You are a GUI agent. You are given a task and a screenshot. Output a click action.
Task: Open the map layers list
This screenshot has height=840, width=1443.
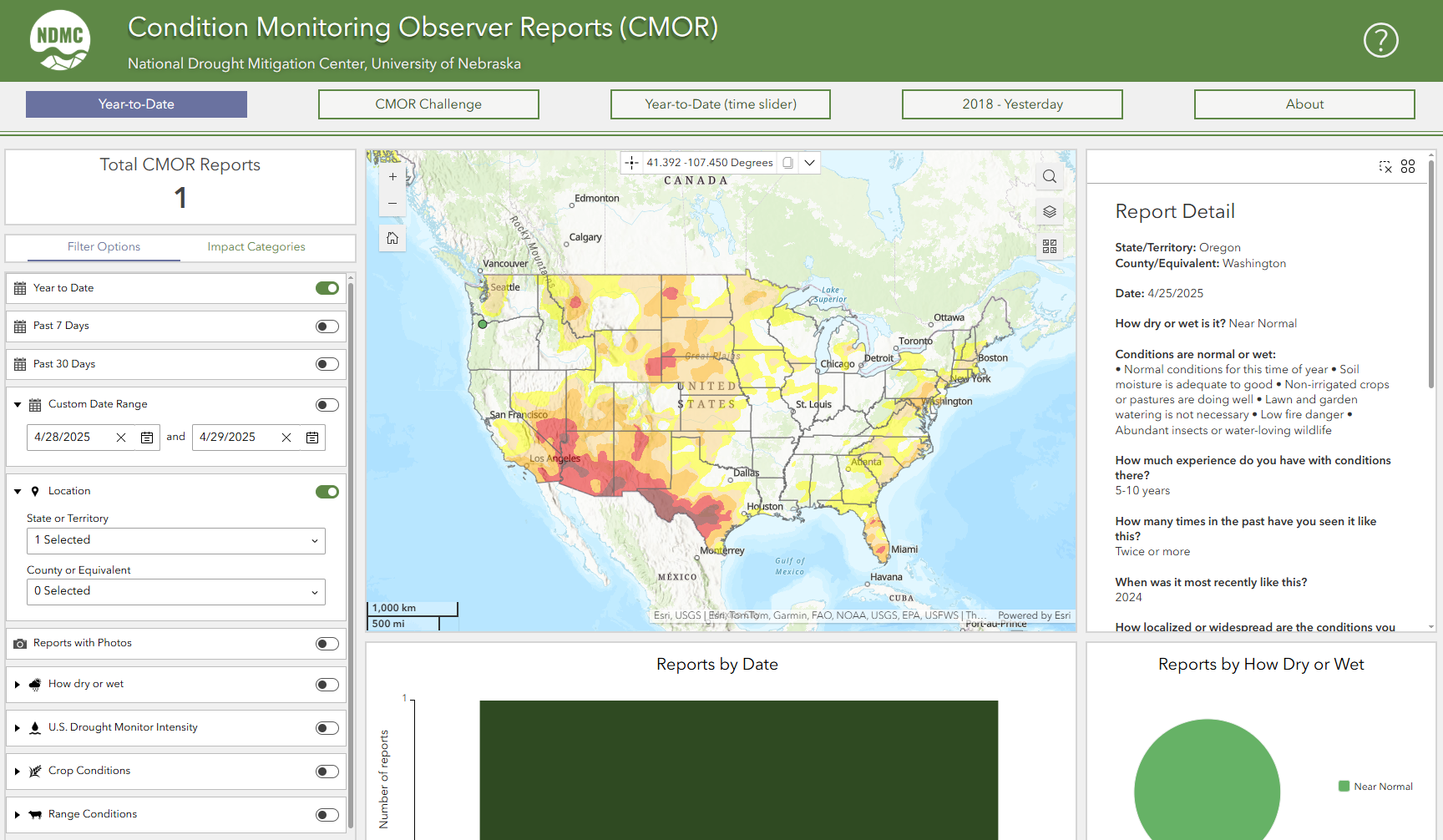point(1050,211)
